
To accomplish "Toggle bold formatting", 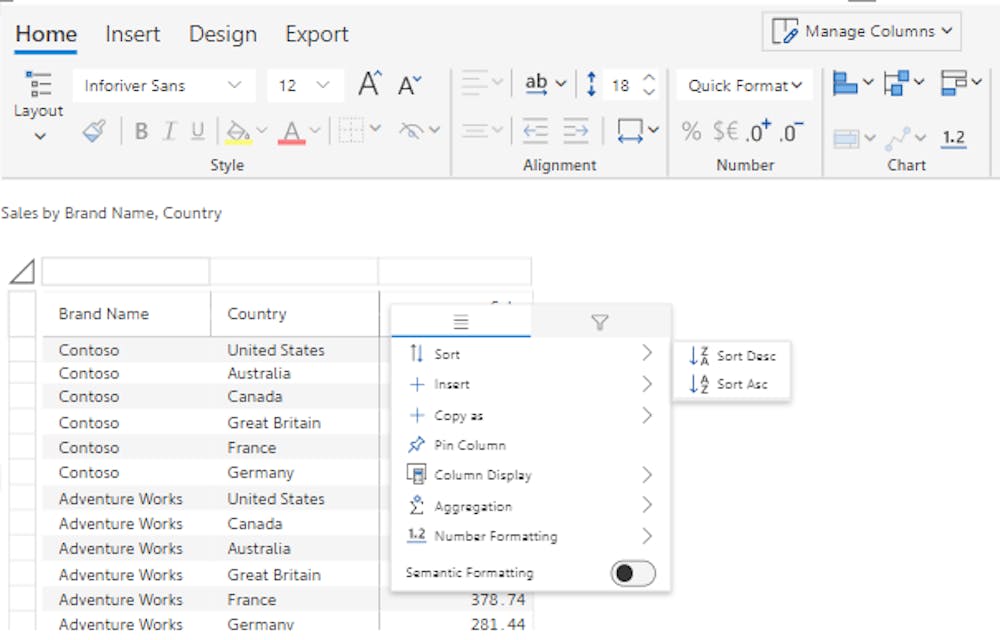I will (141, 131).
